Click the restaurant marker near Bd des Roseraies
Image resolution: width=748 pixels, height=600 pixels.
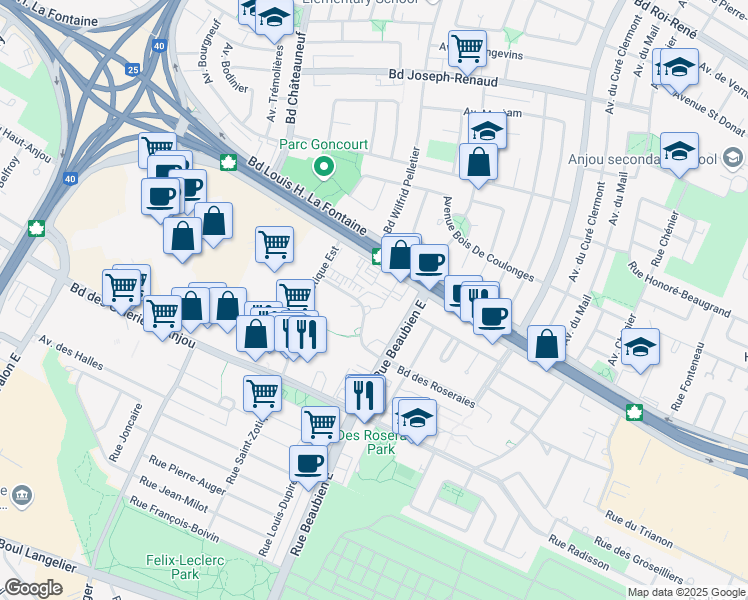point(364,397)
